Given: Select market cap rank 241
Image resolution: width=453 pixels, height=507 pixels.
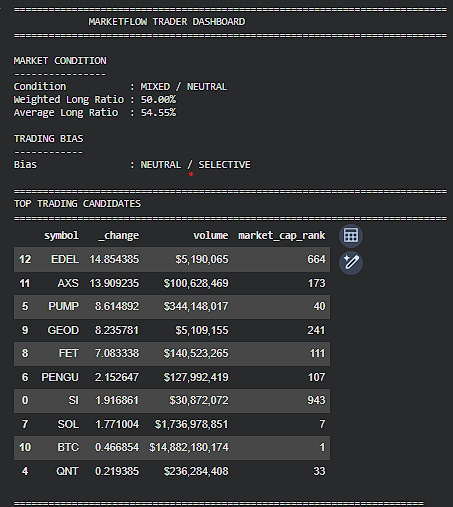Looking at the screenshot, I should point(316,330).
